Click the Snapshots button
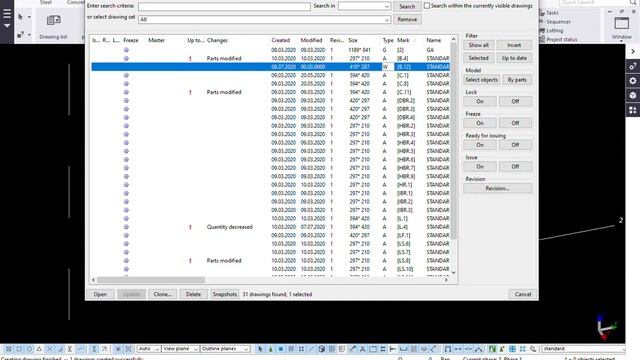640x360 pixels. tap(224, 294)
